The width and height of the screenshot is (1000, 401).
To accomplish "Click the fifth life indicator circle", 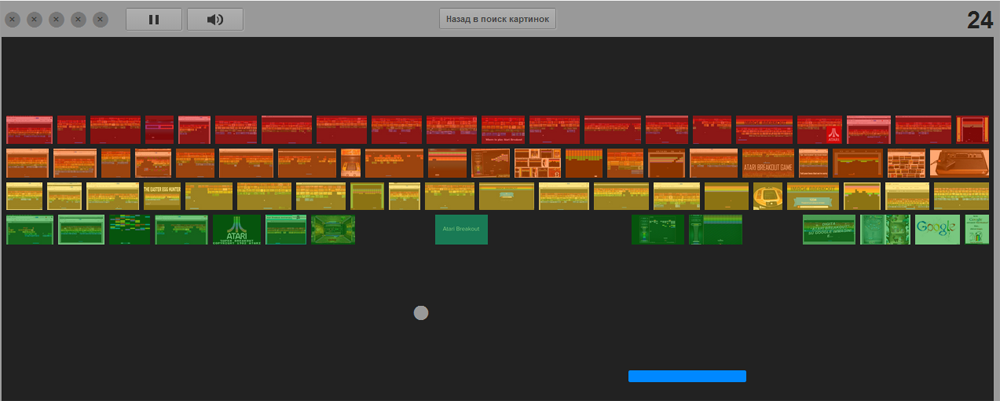I will coord(101,19).
